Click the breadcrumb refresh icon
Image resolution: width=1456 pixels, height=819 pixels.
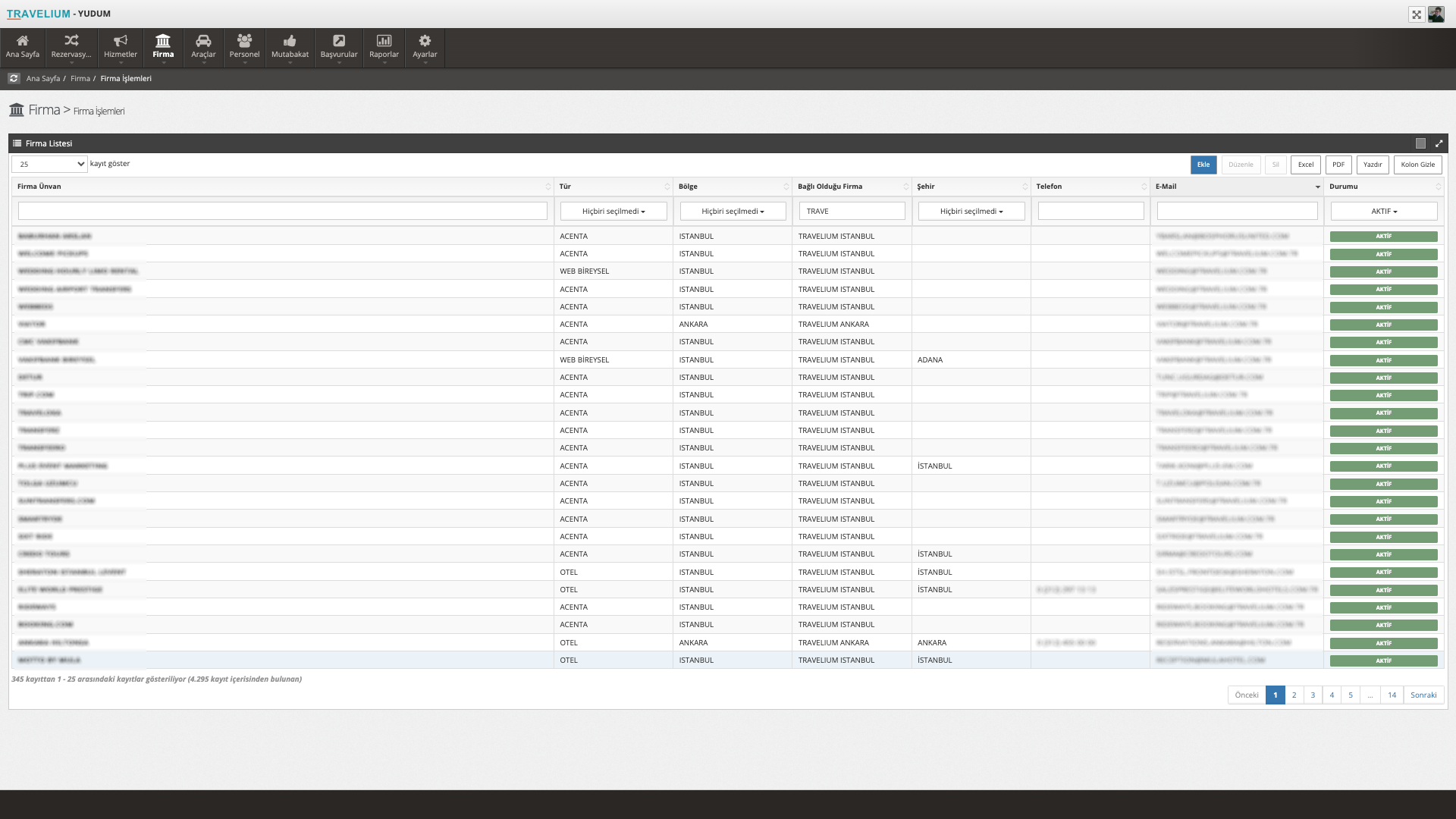coord(14,78)
